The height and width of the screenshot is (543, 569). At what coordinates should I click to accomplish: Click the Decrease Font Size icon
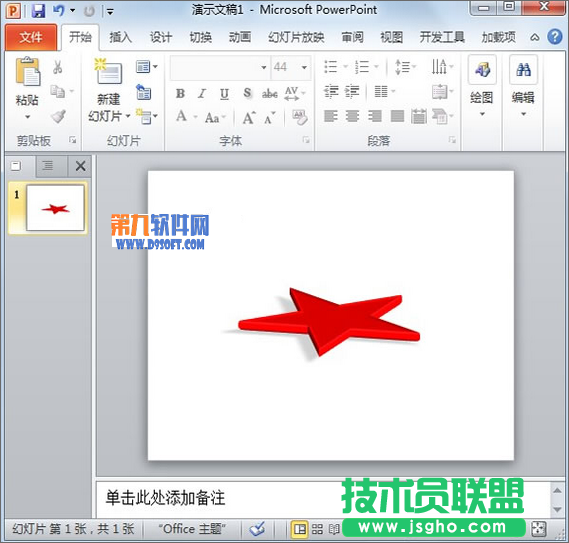click(270, 118)
